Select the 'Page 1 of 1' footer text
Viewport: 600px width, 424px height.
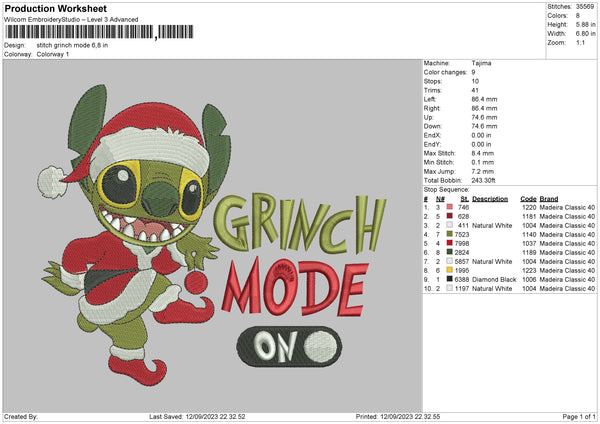(x=579, y=416)
